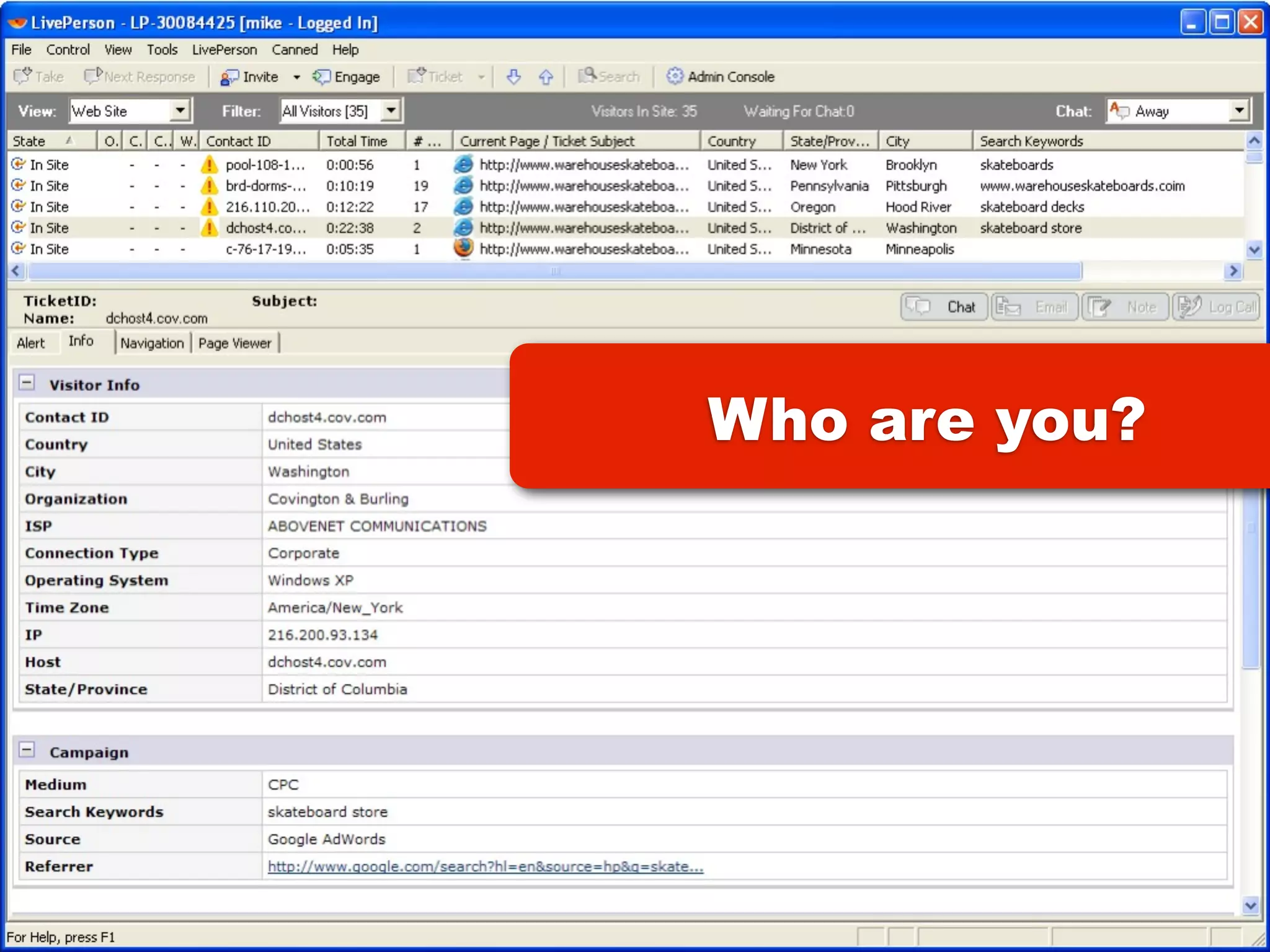Click warning icon for brd-dorms visitor
This screenshot has width=1270, height=952.
pyautogui.click(x=210, y=185)
